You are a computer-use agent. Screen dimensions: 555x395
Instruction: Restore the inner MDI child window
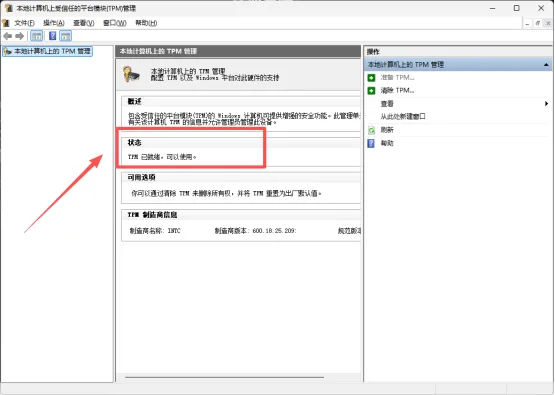click(538, 23)
